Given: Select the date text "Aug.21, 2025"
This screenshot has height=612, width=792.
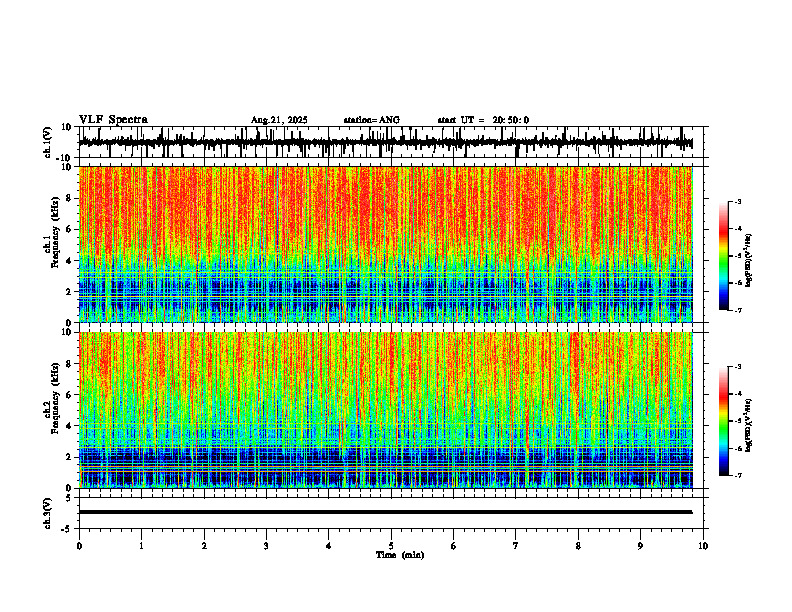Looking at the screenshot, I should [279, 120].
